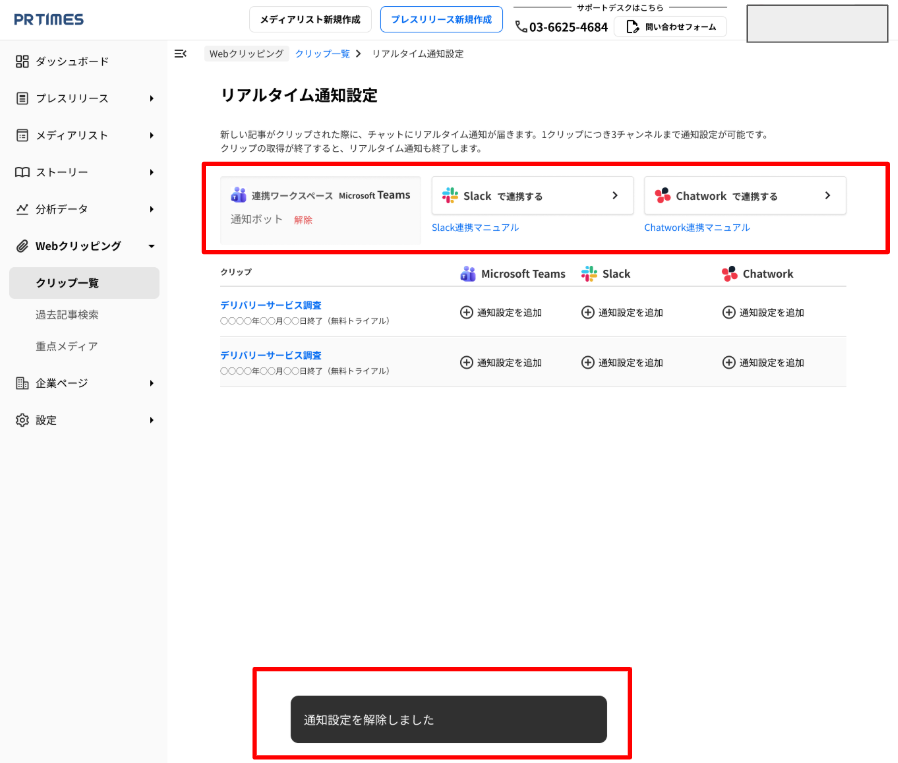898x763 pixels.
Task: Open the Chatwork連携マニュアル link
Action: point(697,227)
